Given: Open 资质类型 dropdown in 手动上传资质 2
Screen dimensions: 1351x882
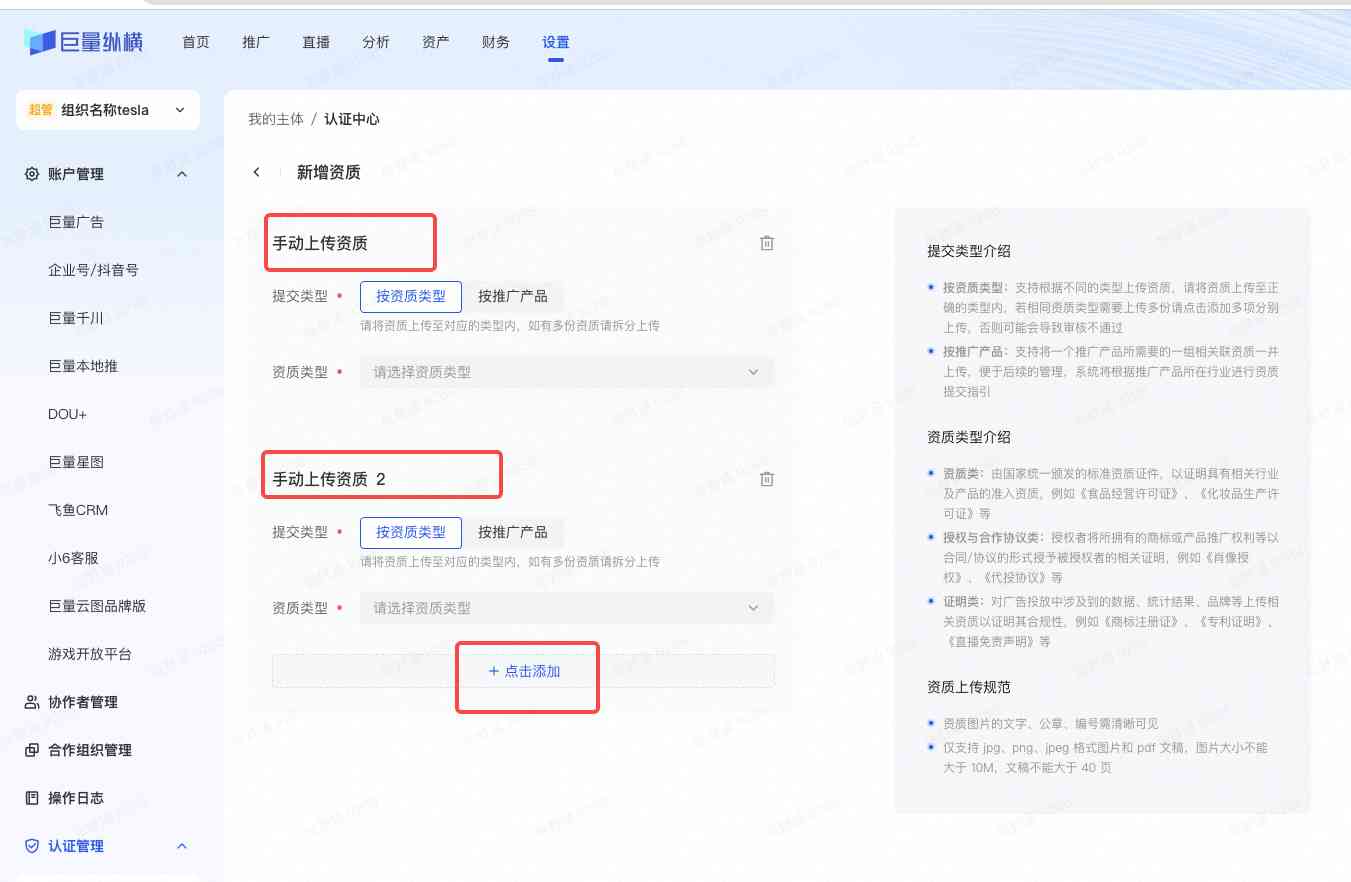Looking at the screenshot, I should pyautogui.click(x=566, y=608).
